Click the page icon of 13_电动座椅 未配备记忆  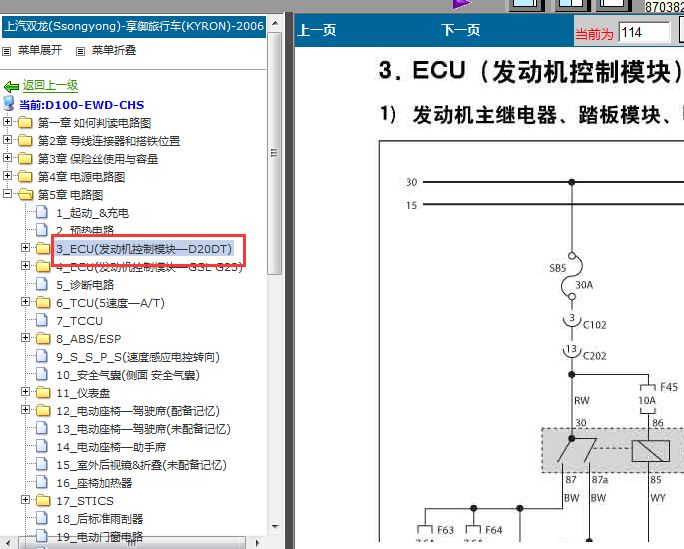click(x=42, y=428)
